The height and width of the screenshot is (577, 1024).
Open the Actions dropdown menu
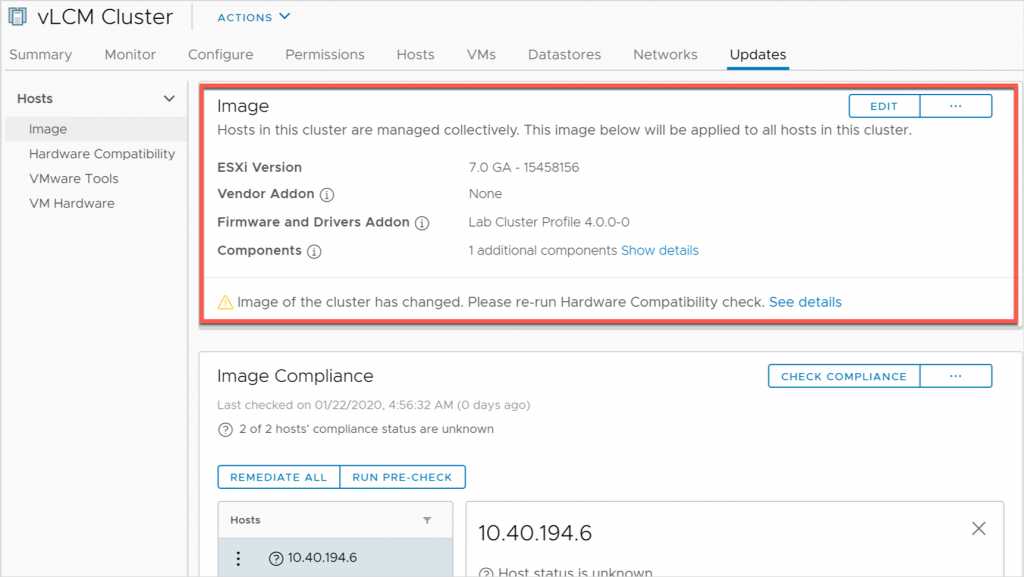coord(252,17)
